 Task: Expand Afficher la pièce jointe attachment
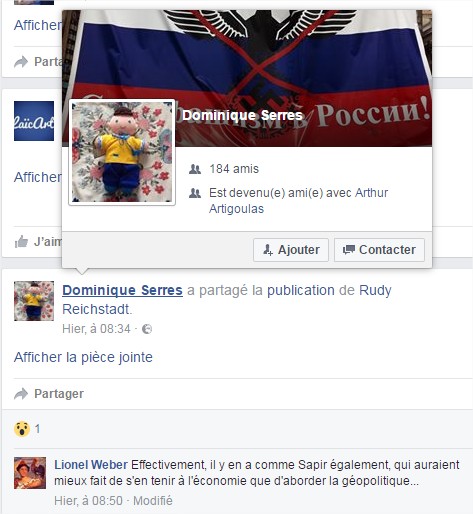coord(83,357)
